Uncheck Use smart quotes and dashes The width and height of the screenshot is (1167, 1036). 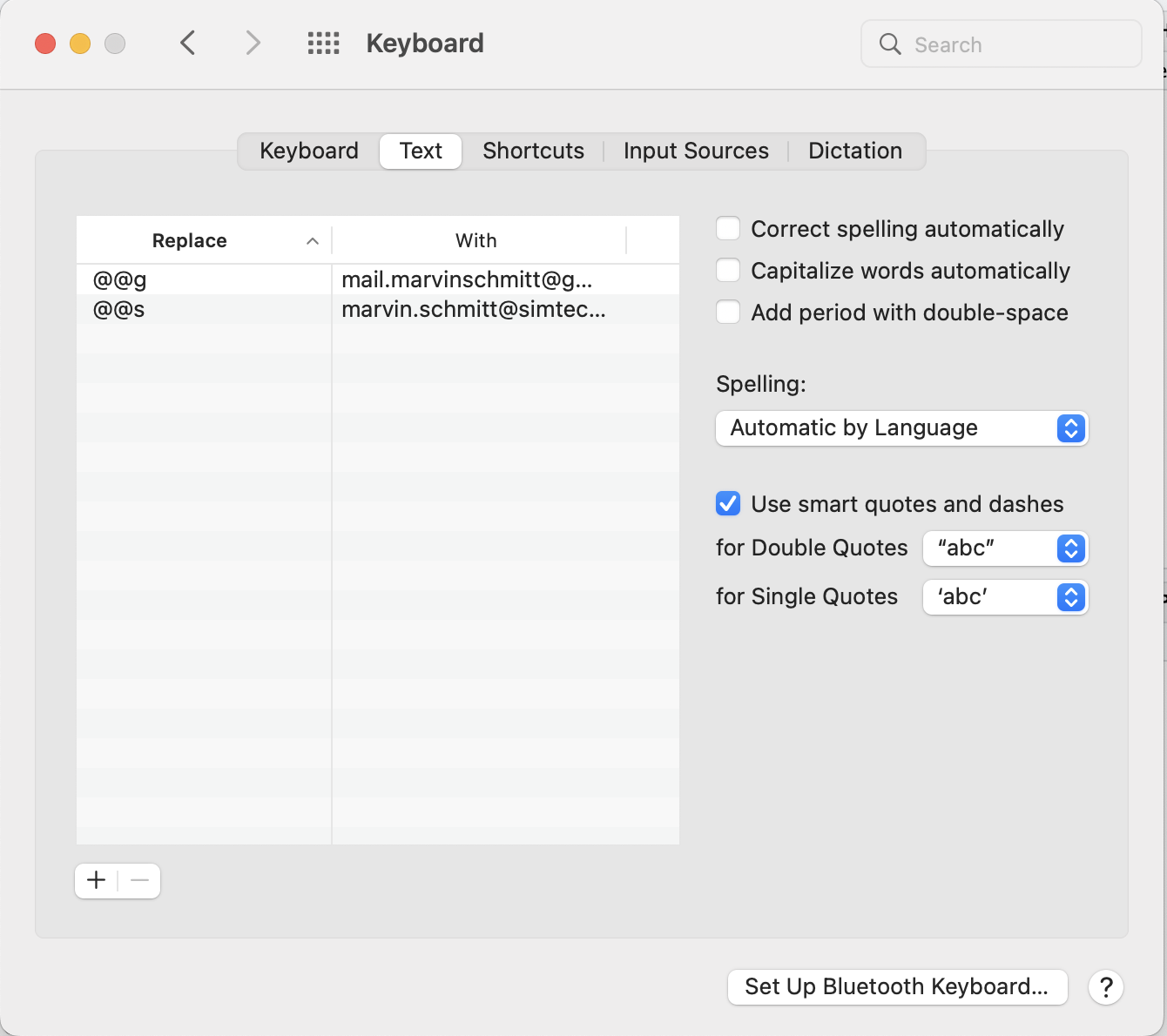[728, 504]
